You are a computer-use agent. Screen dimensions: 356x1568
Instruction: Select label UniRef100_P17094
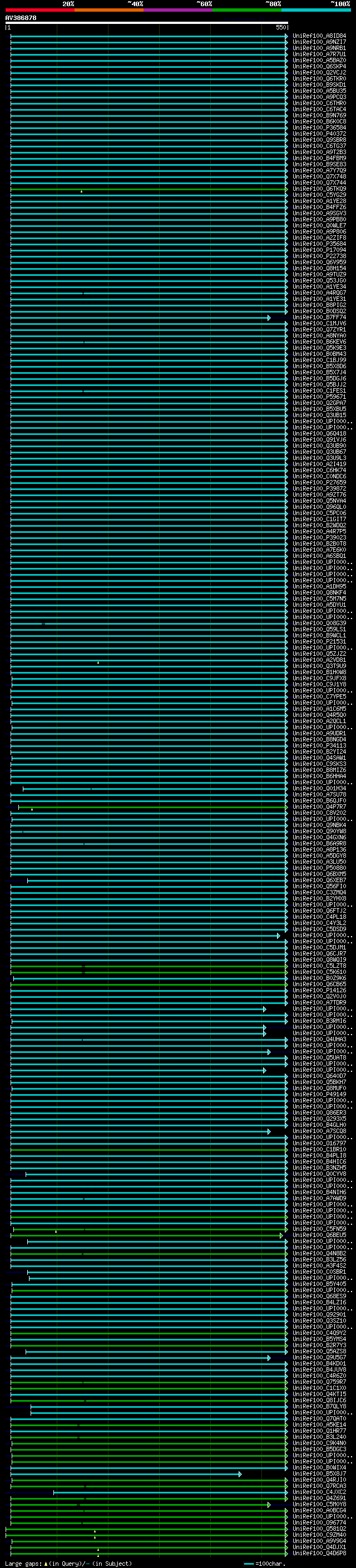coord(319,250)
